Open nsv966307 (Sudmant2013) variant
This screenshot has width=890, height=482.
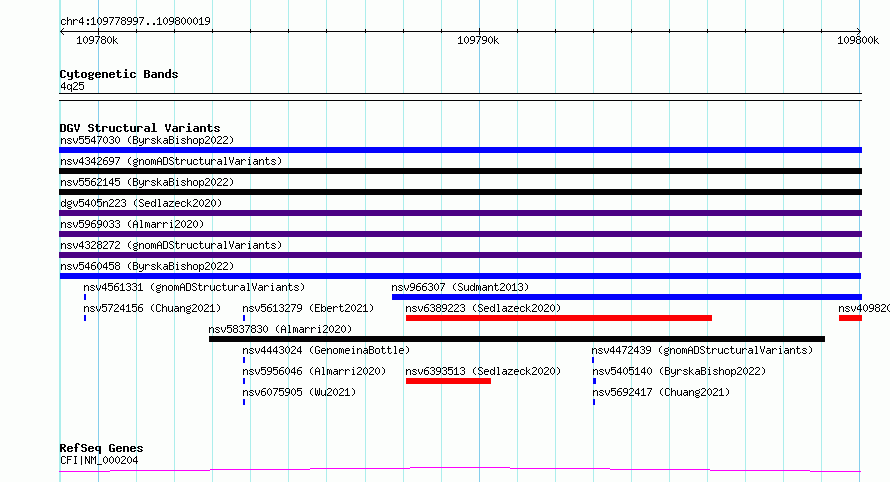pos(460,287)
